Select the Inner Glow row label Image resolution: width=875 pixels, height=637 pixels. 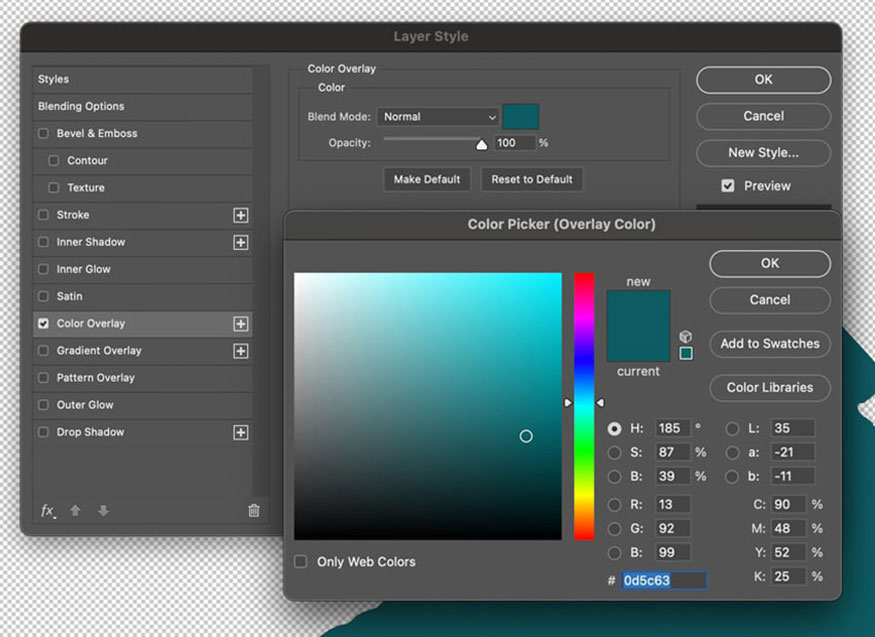84,269
